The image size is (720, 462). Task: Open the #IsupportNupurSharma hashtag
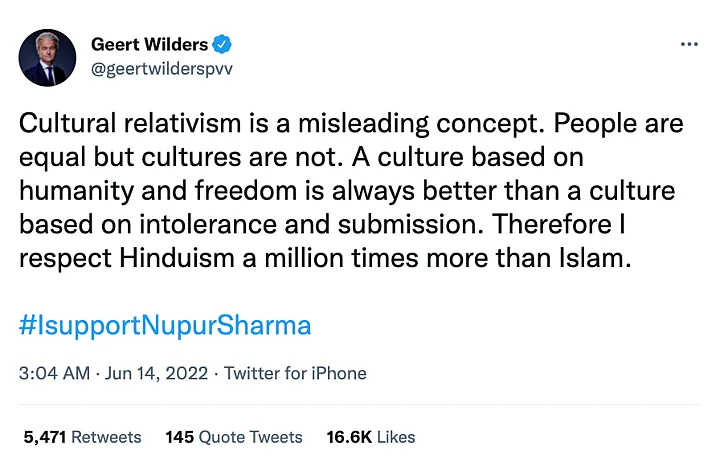tap(165, 325)
